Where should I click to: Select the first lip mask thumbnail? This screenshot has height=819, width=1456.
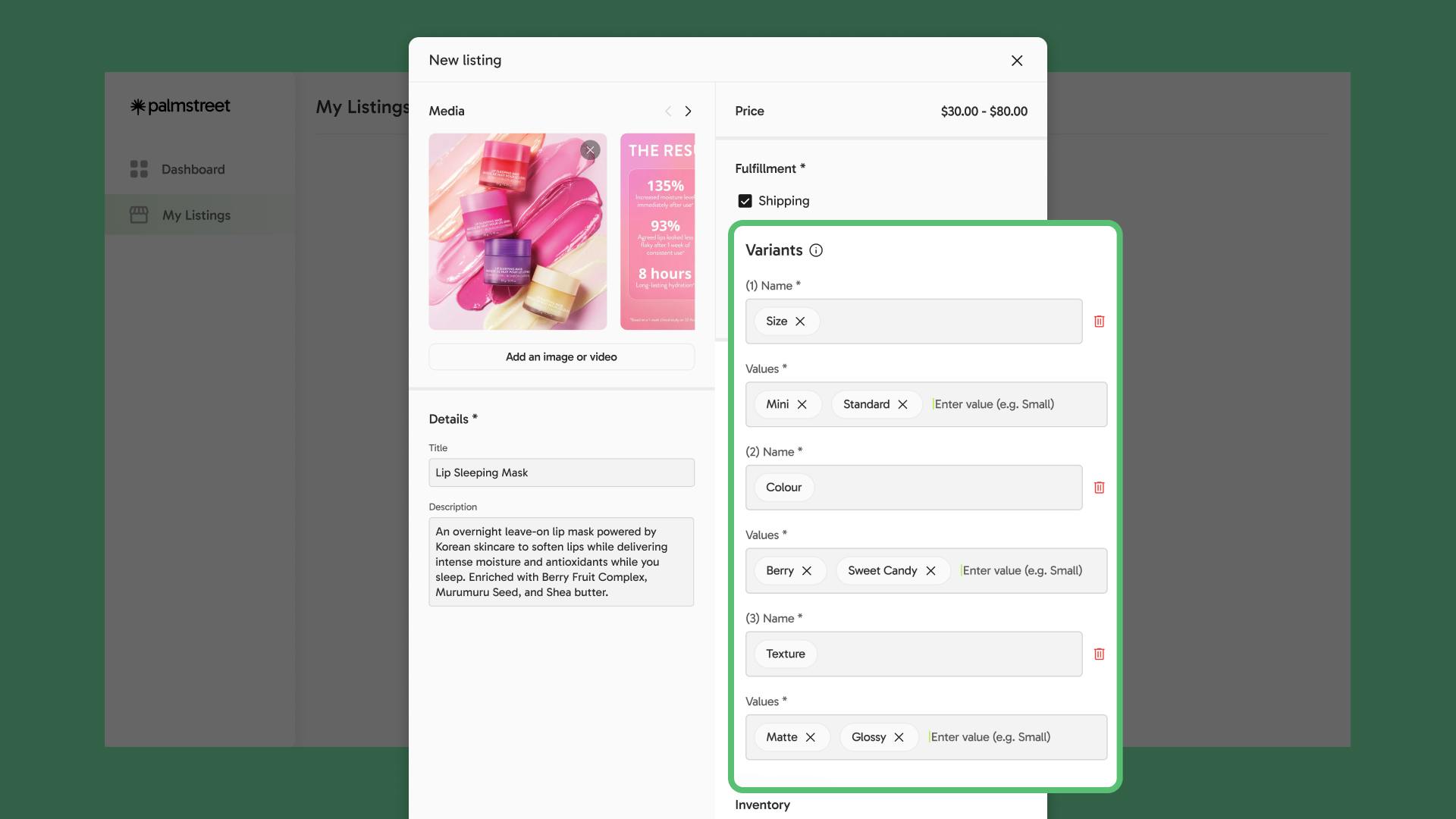coord(518,232)
